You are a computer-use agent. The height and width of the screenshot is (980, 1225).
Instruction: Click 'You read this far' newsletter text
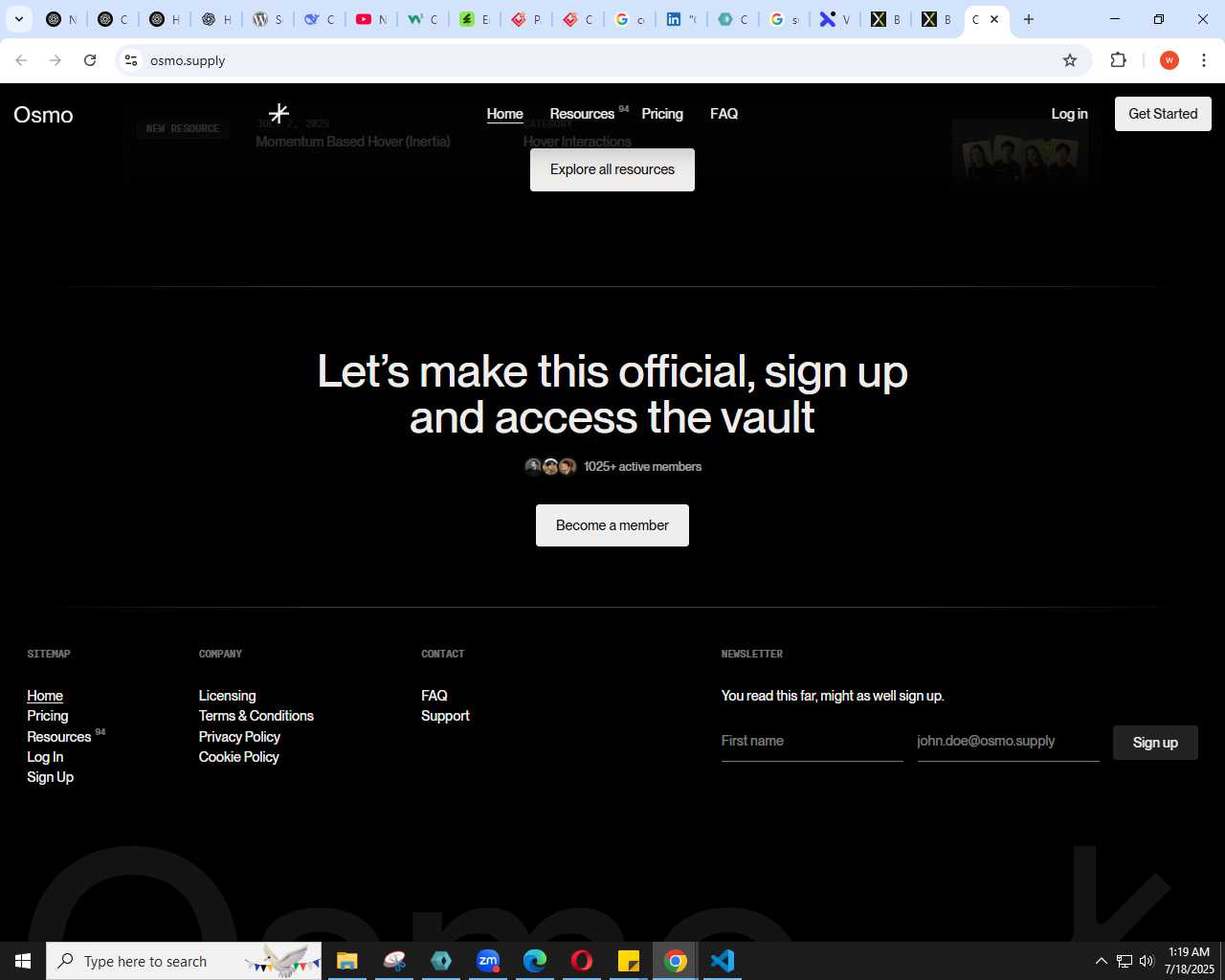coord(833,696)
